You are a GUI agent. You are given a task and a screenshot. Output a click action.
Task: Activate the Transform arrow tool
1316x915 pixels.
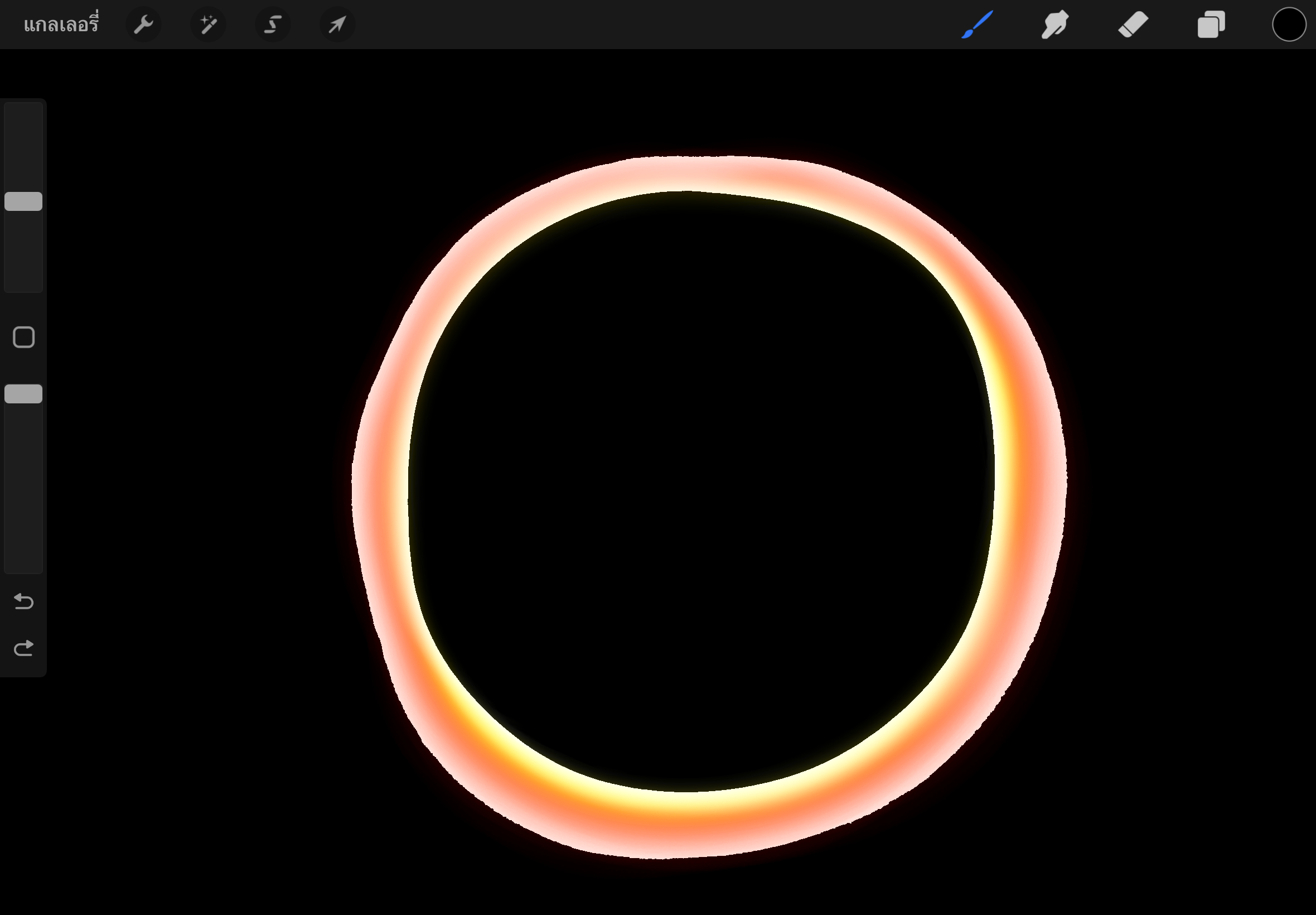(x=337, y=25)
